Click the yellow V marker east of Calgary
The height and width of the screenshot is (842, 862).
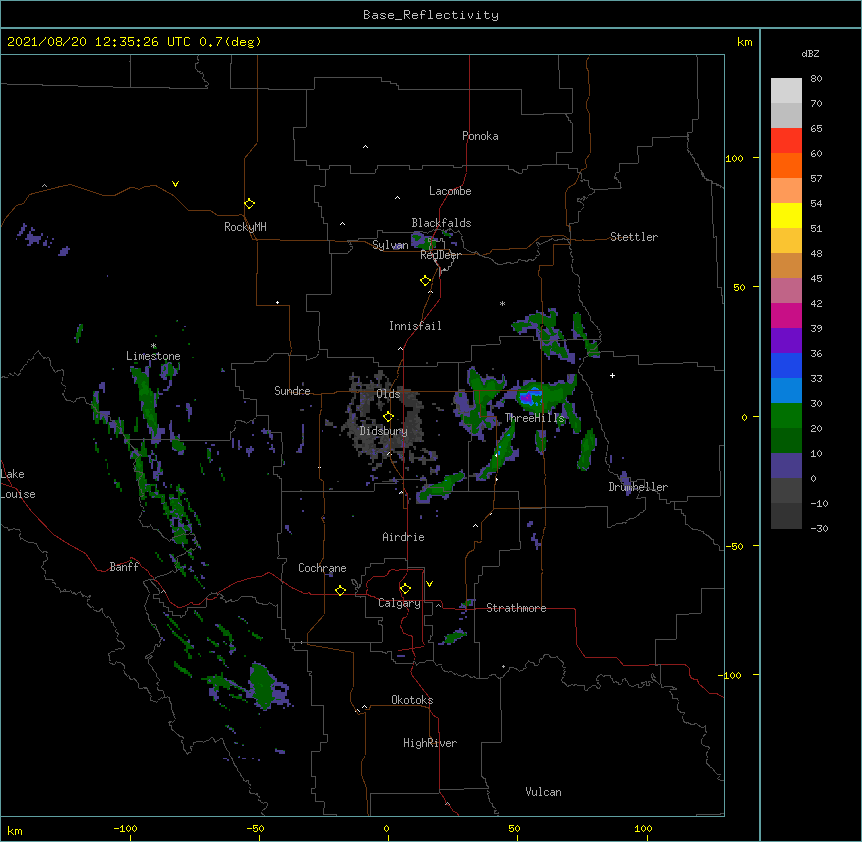coord(429,584)
